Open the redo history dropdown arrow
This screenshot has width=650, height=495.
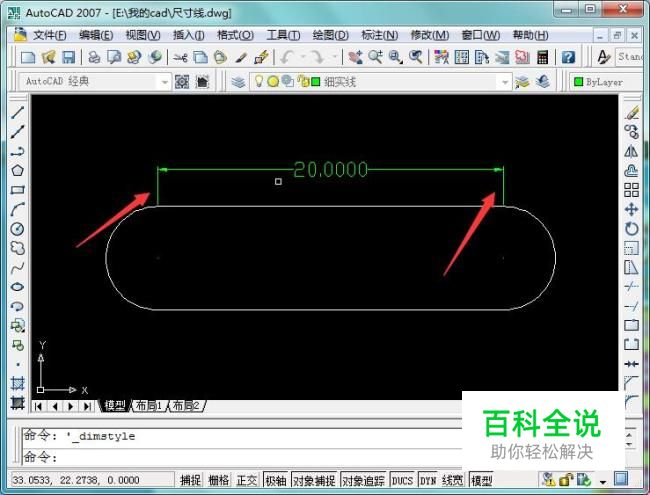point(334,57)
